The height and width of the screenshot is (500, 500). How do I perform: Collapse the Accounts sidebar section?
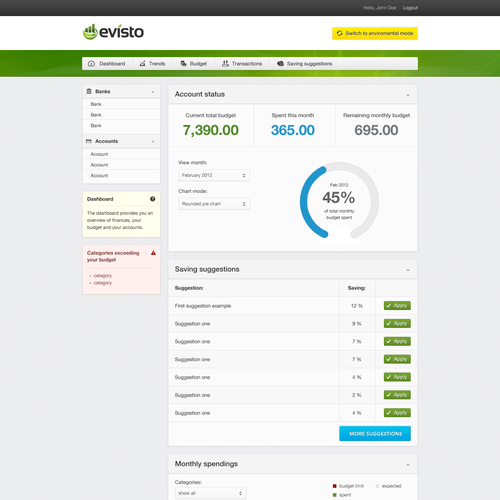point(153,141)
